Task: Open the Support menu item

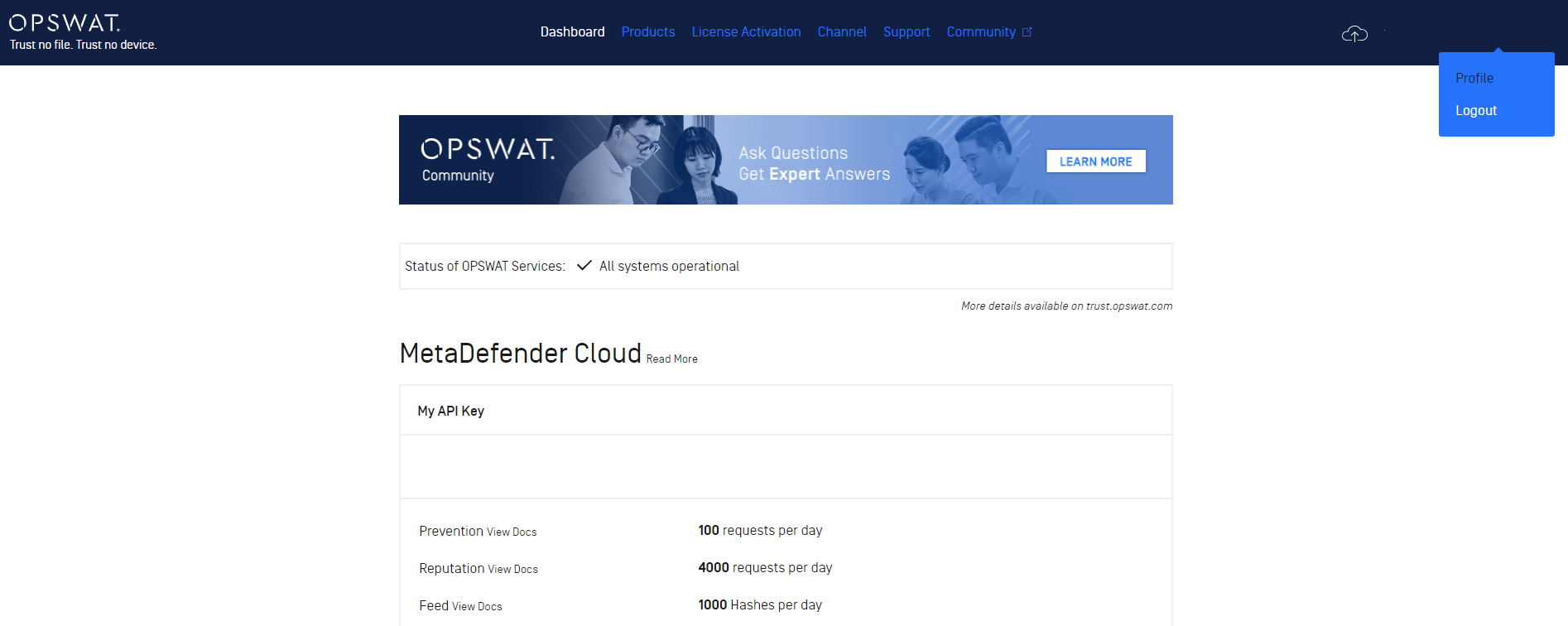Action: [907, 32]
